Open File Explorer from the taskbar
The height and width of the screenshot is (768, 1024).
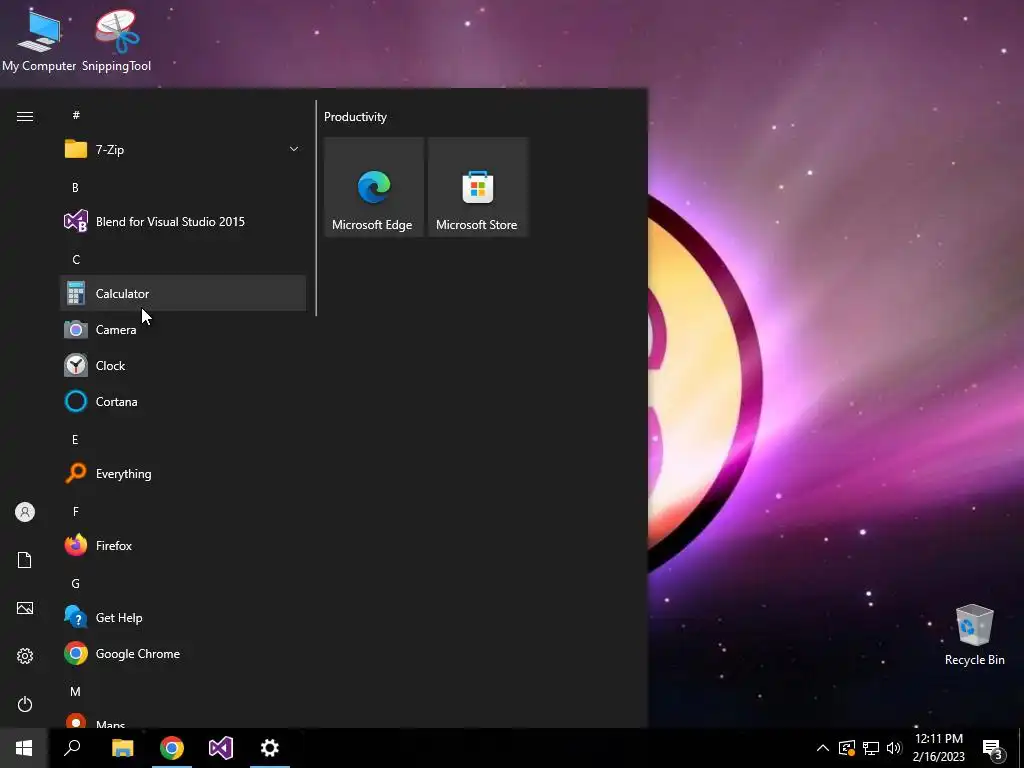pos(122,748)
